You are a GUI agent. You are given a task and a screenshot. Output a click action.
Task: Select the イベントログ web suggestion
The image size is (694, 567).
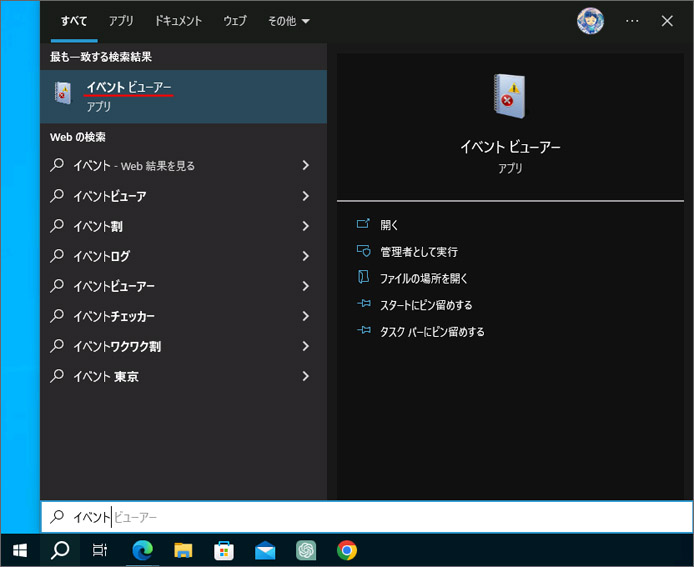click(x=183, y=256)
